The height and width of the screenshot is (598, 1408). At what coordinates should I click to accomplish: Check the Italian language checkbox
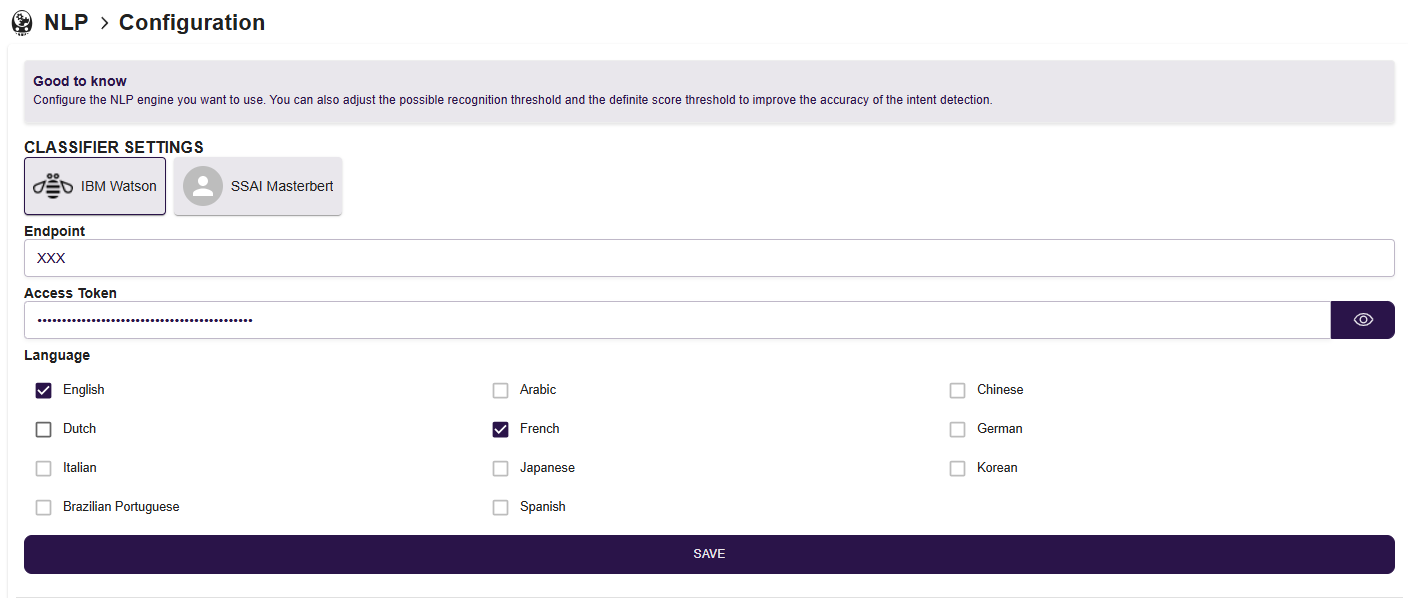43,468
